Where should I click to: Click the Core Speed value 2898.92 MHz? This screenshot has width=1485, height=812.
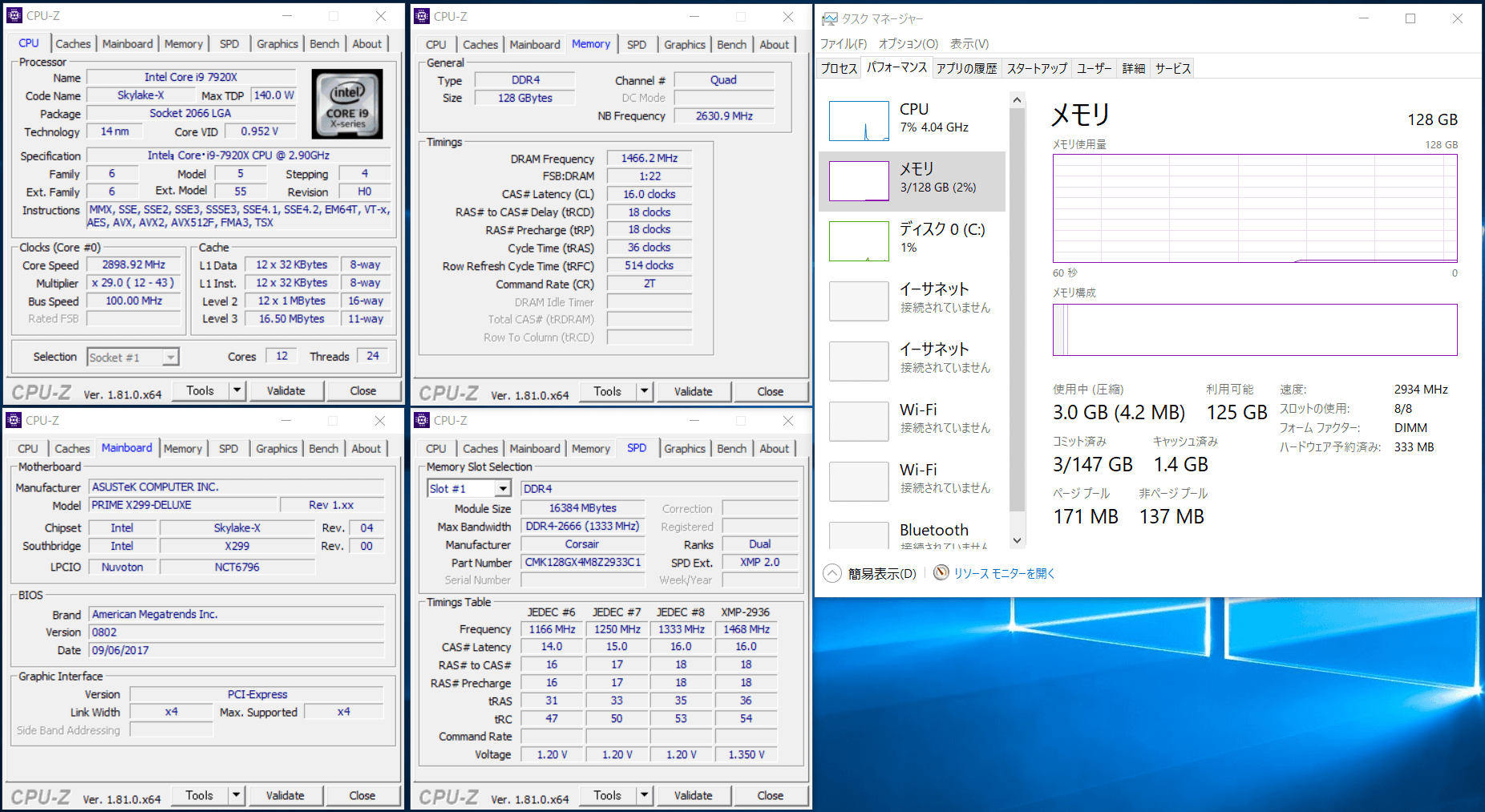(x=134, y=265)
